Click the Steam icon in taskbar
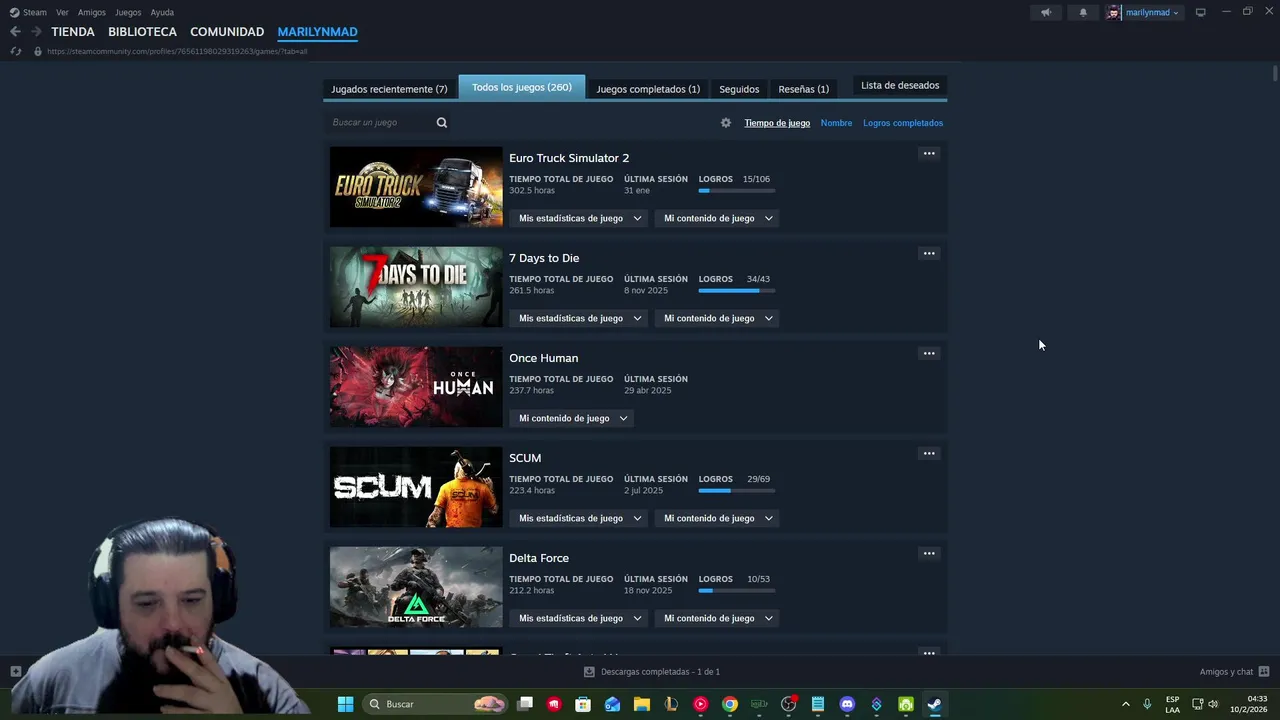 [934, 704]
